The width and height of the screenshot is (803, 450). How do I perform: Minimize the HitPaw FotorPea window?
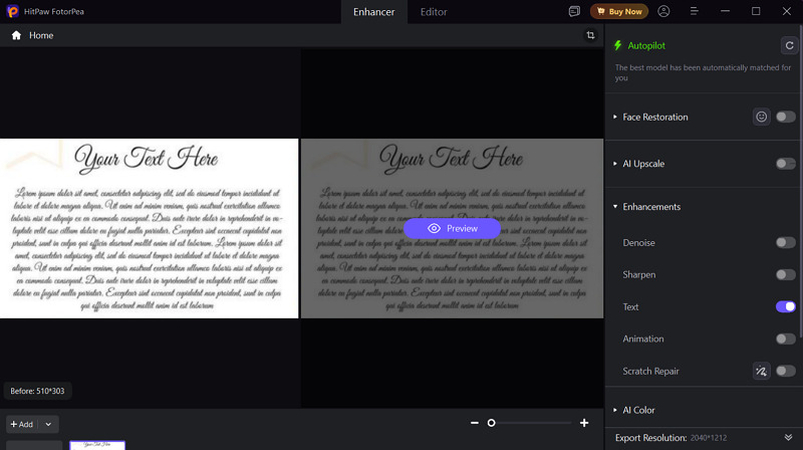(x=725, y=11)
